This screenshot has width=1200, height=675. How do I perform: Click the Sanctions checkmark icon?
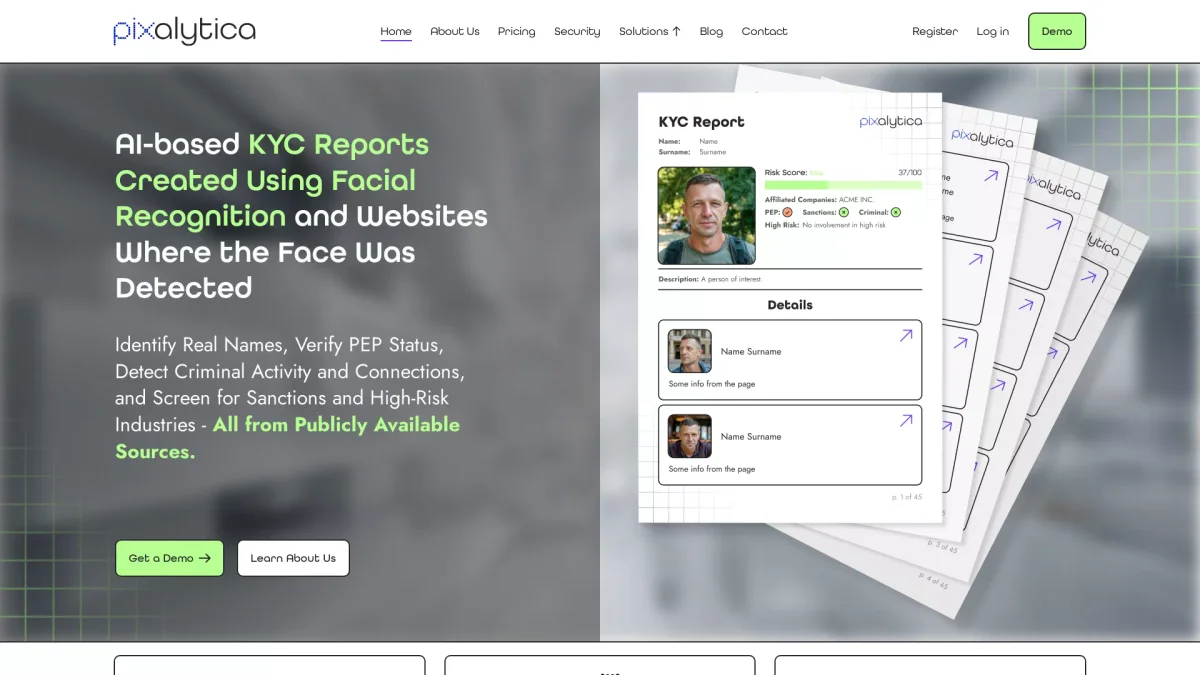coord(843,212)
